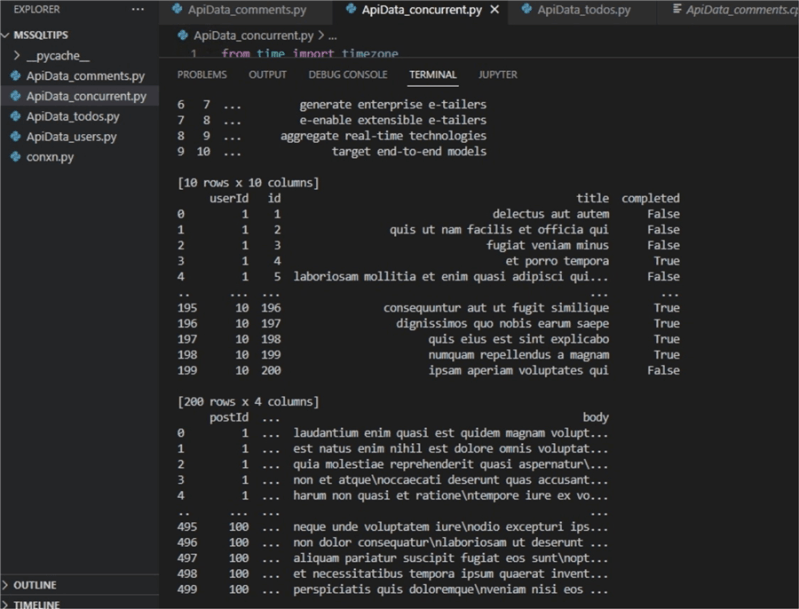Image resolution: width=799 pixels, height=609 pixels.
Task: Click 'aggregate real-time technologies' terminal line
Action: [383, 136]
